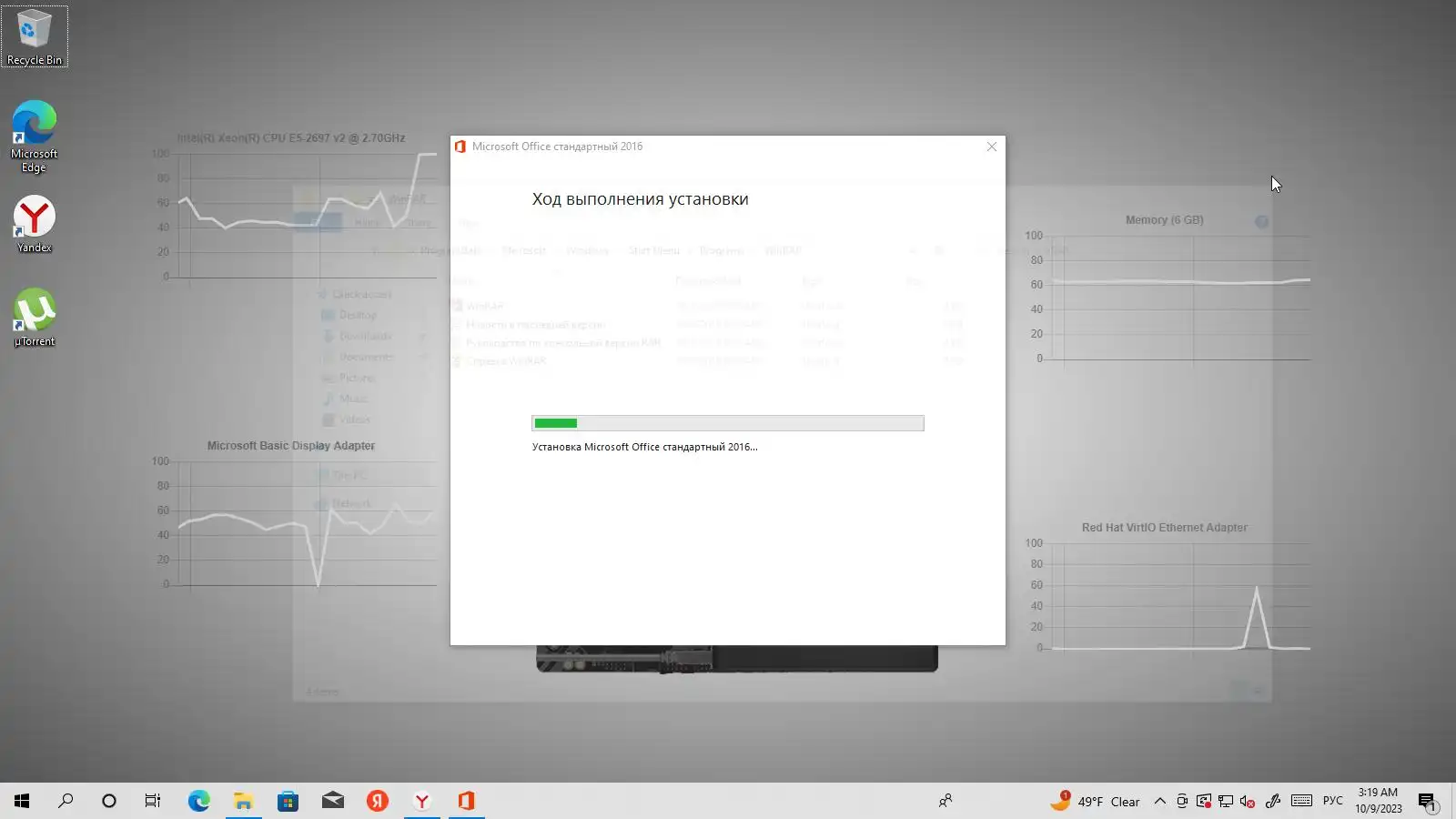
Task: Click the Office logo in the dialog title
Action: (460, 147)
